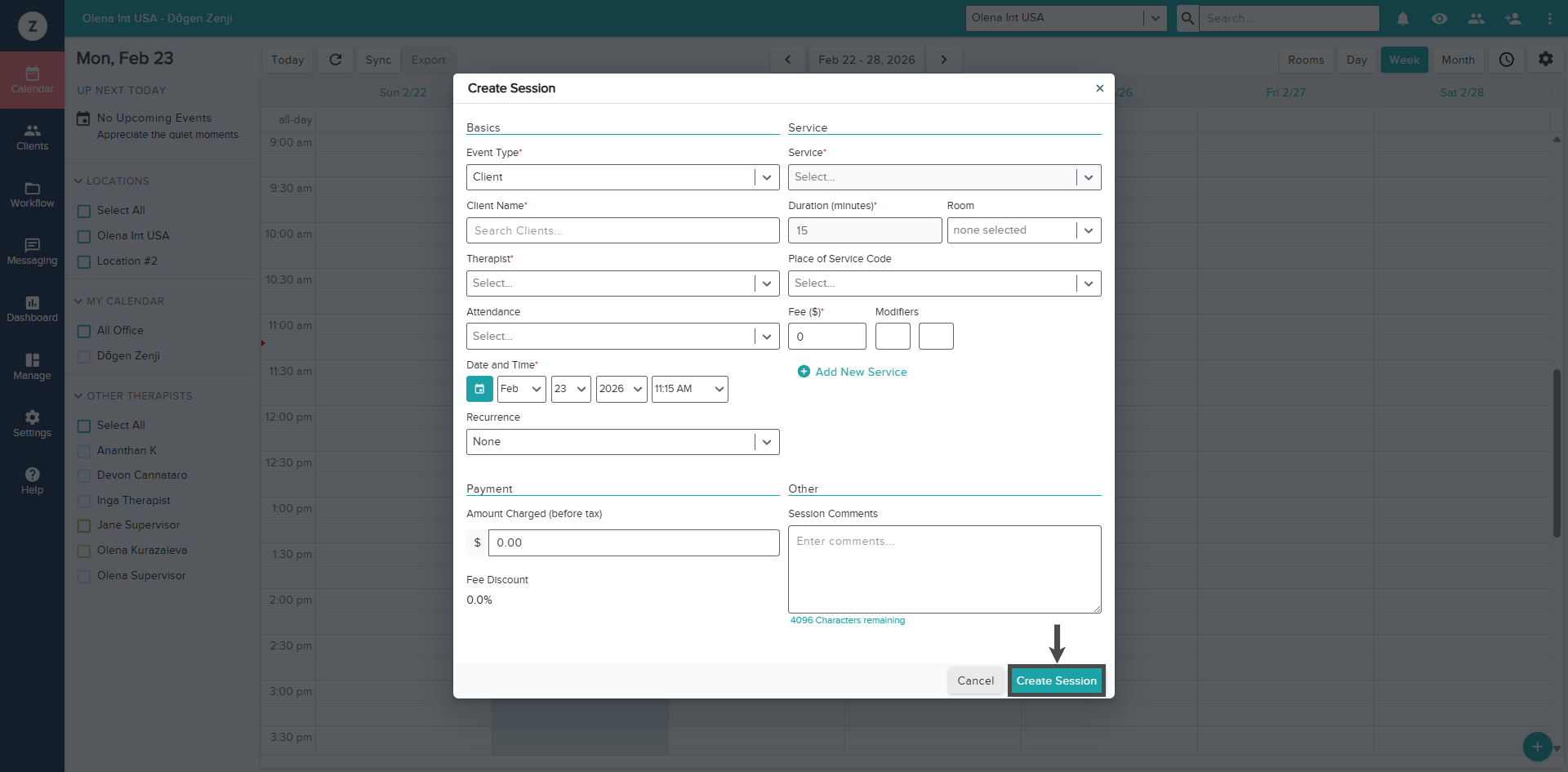This screenshot has width=1568, height=772.
Task: Click the eye visibility icon in header
Action: [x=1439, y=18]
